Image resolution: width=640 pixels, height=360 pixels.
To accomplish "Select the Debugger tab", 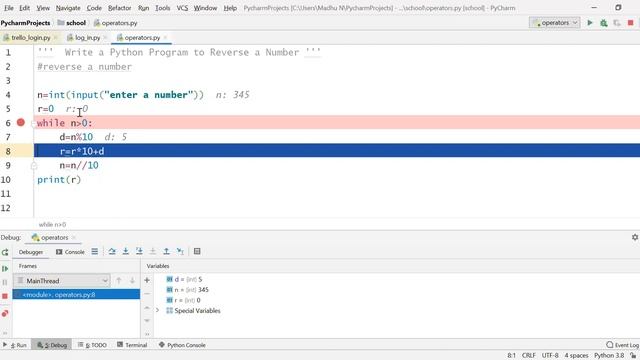I will pyautogui.click(x=31, y=252).
